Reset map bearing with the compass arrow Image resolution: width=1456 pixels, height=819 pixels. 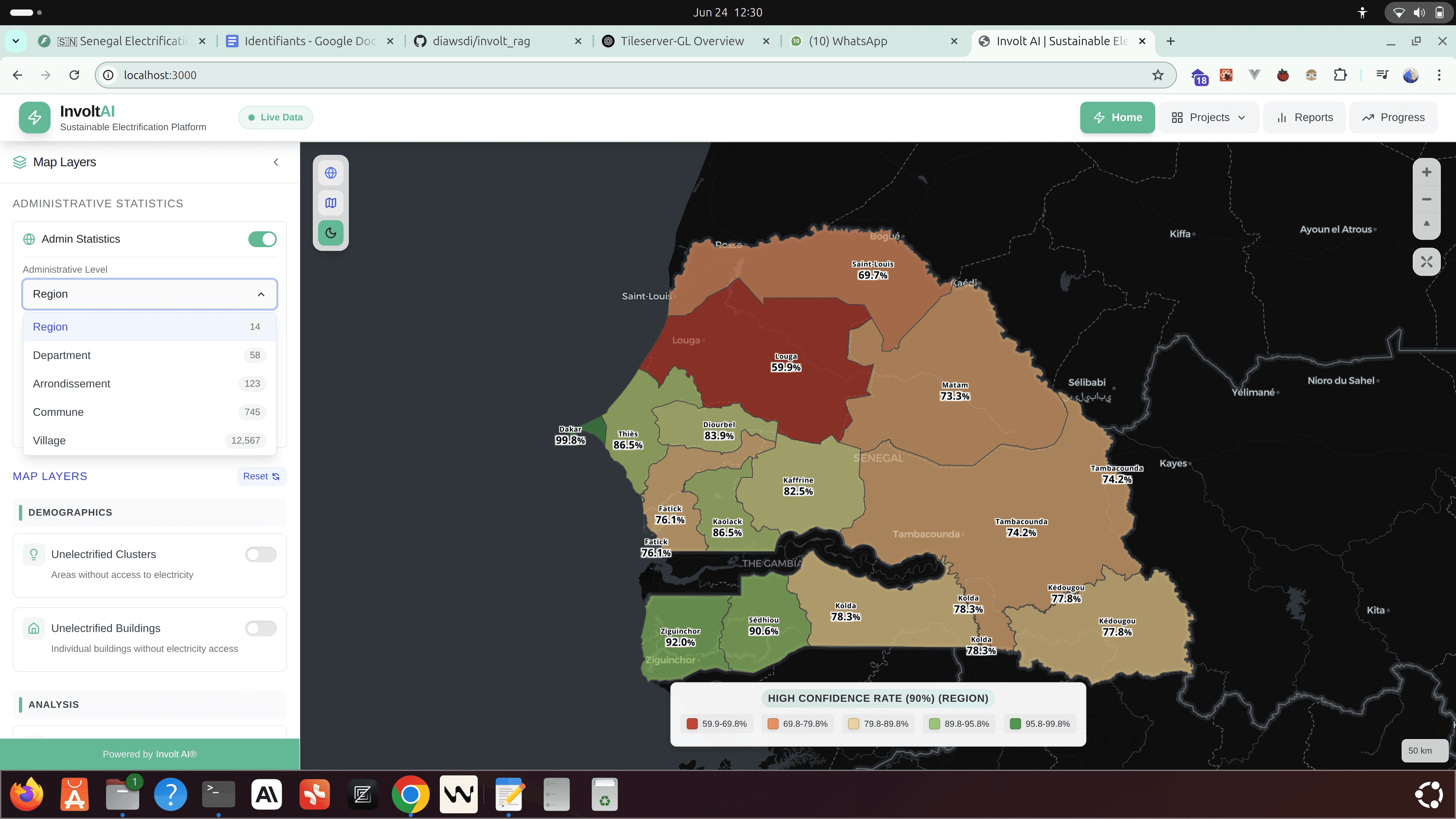tap(1426, 224)
